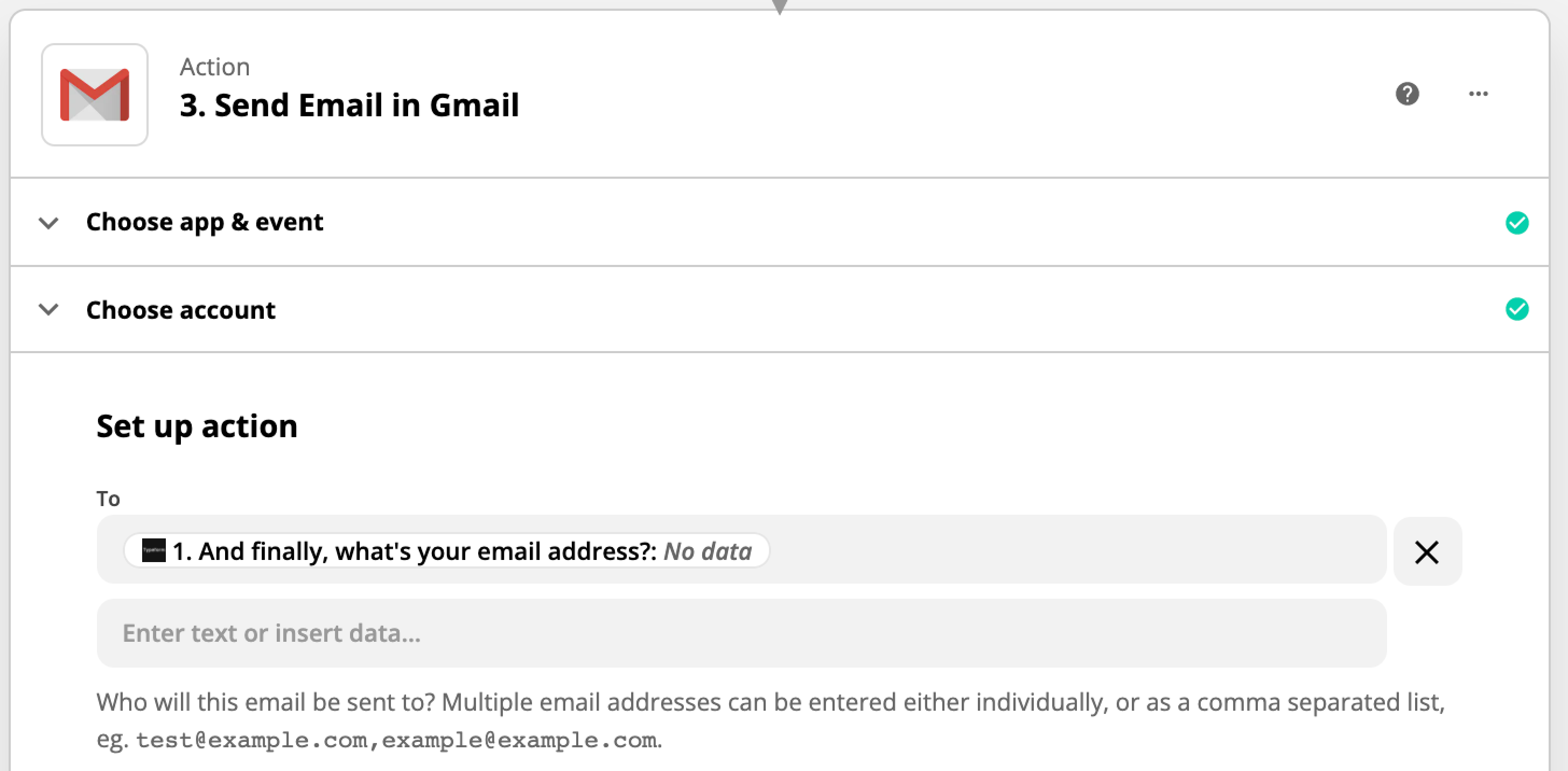This screenshot has height=771, width=1568.
Task: Expand Choose app & event chevron
Action: tap(48, 223)
